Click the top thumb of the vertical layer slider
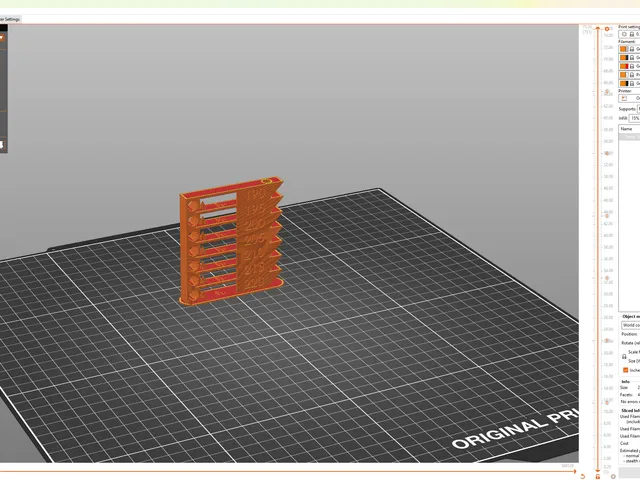Screen dimensions: 640x480 [x=598, y=28]
